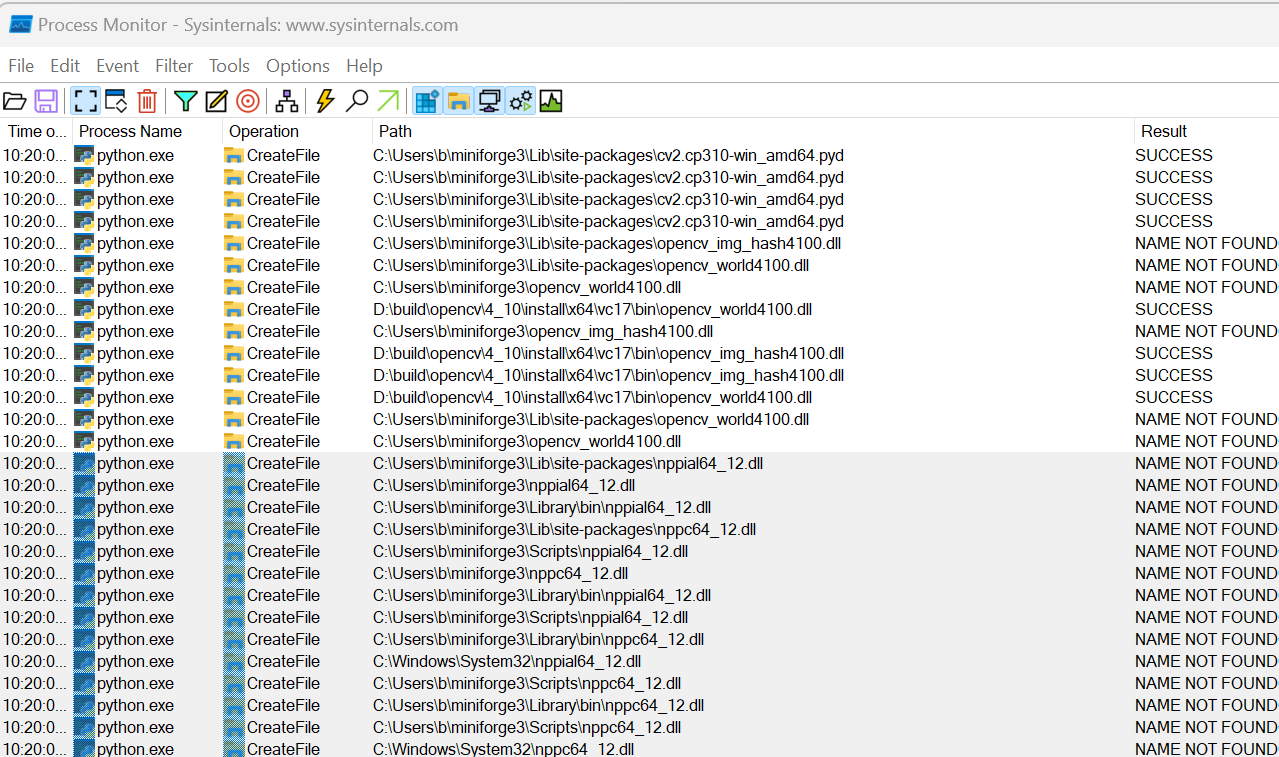Viewport: 1279px width, 757px height.
Task: Open the File menu
Action: pyautogui.click(x=21, y=66)
